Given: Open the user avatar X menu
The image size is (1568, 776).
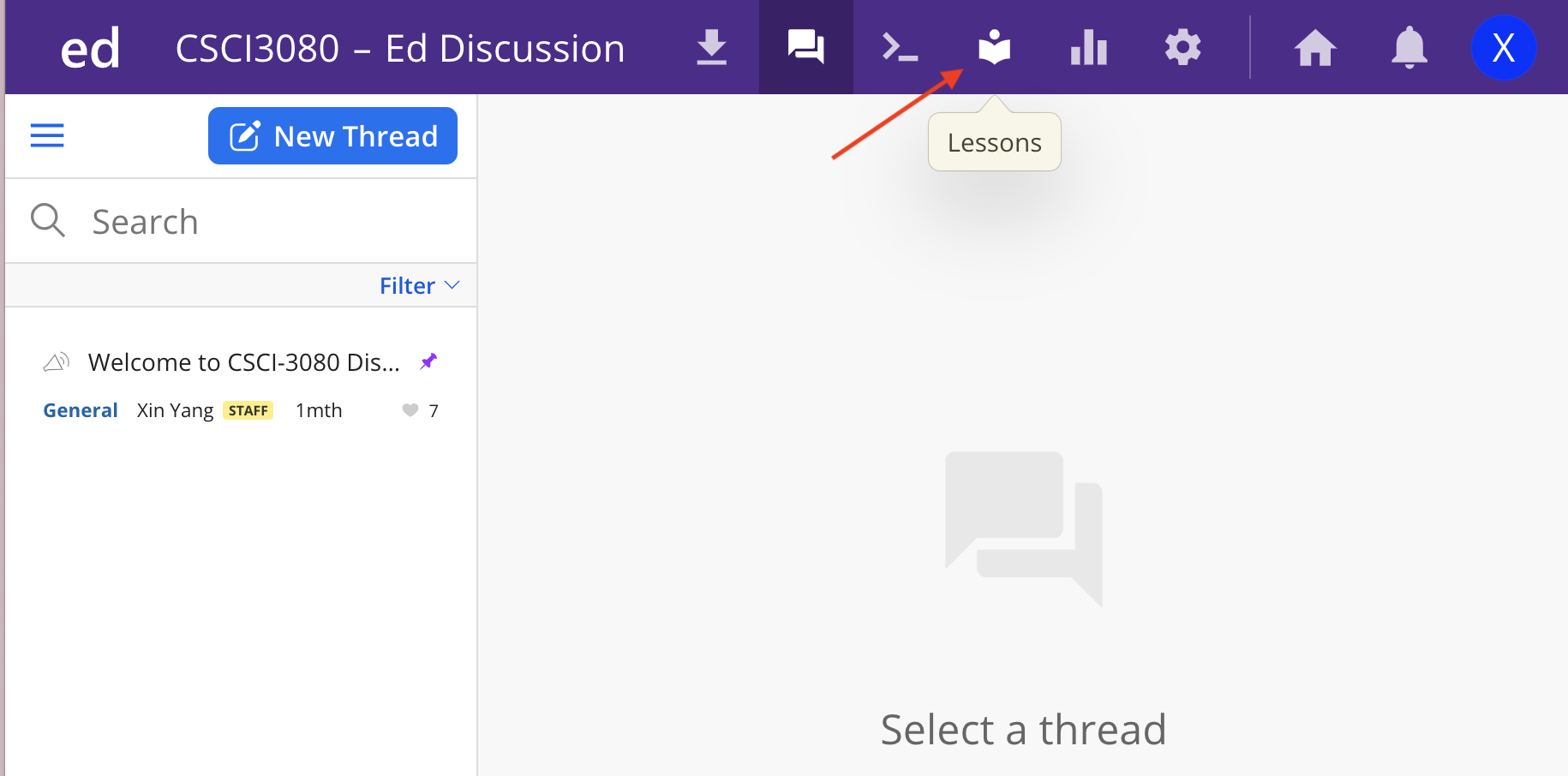Looking at the screenshot, I should [1503, 48].
